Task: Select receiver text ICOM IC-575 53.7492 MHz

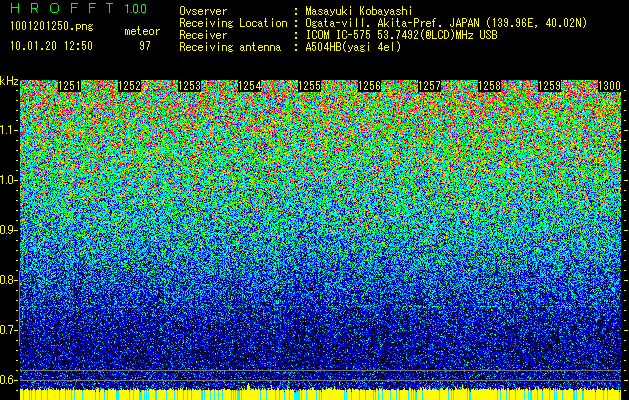Action: point(402,35)
